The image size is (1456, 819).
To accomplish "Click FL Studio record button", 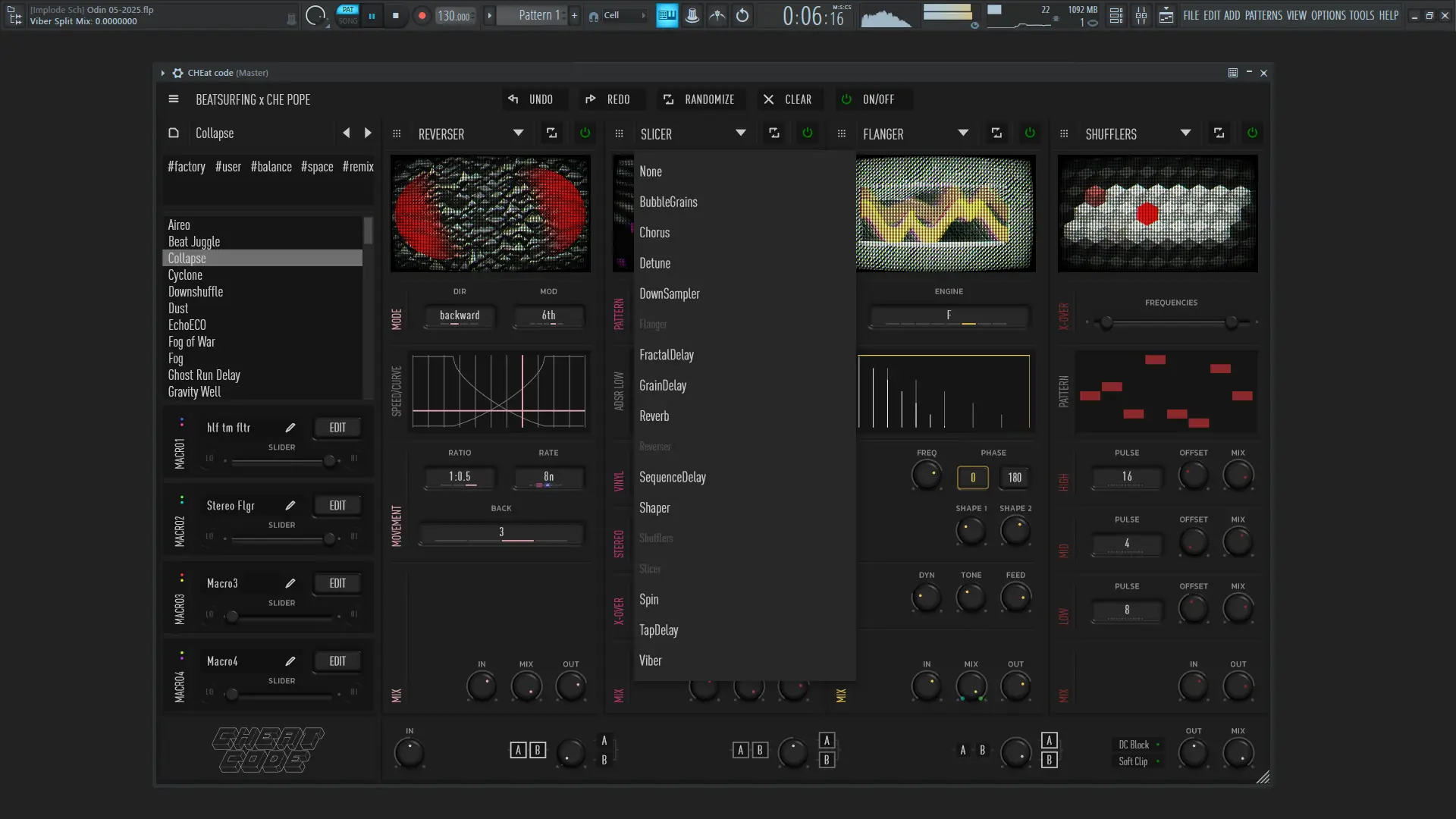I will [422, 15].
